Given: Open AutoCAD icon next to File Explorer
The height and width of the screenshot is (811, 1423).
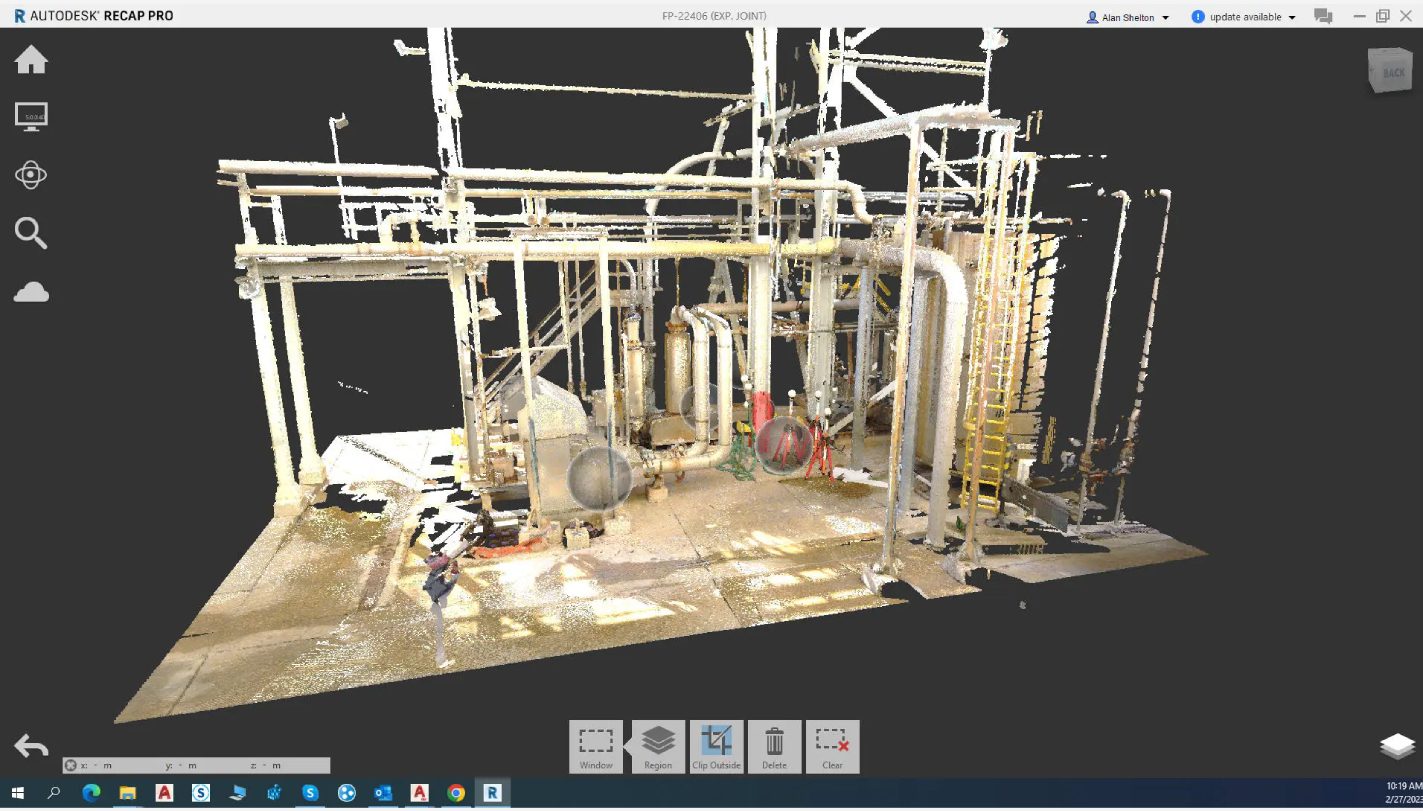Looking at the screenshot, I should coord(165,793).
